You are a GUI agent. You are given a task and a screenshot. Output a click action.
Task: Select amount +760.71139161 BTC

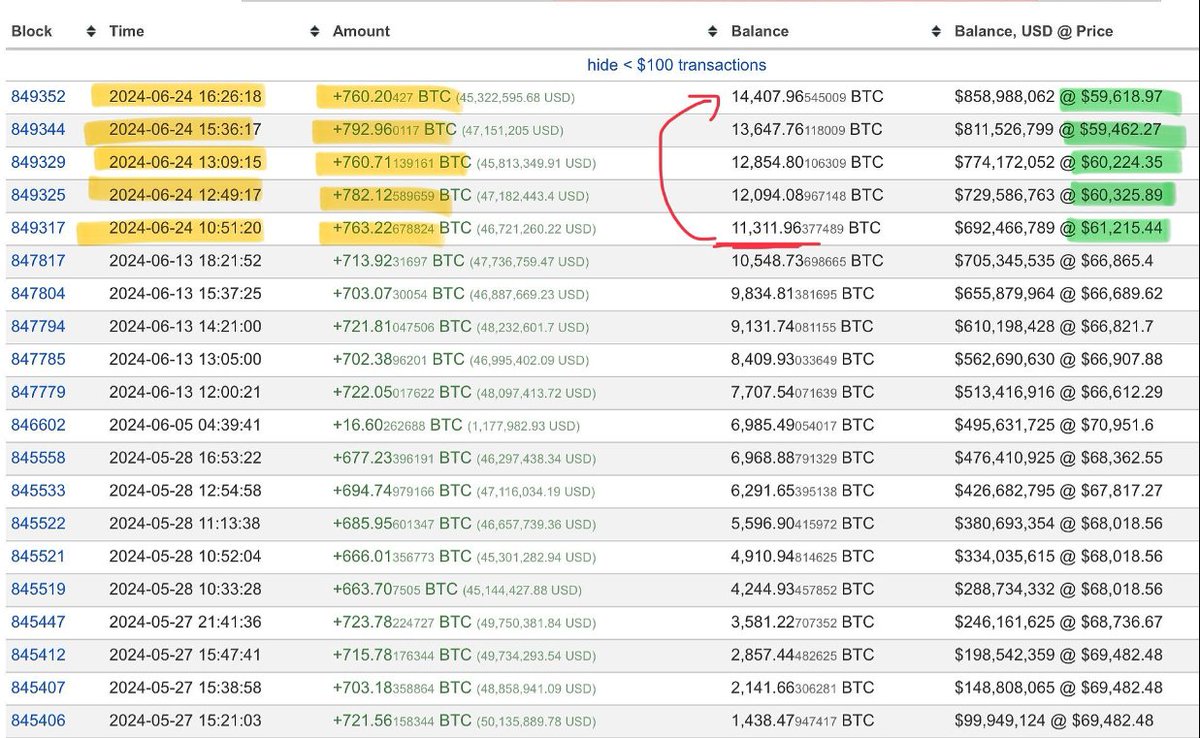tap(402, 163)
